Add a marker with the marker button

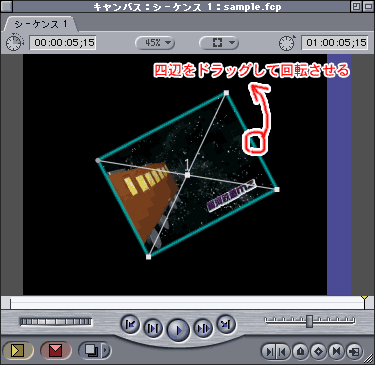pos(301,351)
